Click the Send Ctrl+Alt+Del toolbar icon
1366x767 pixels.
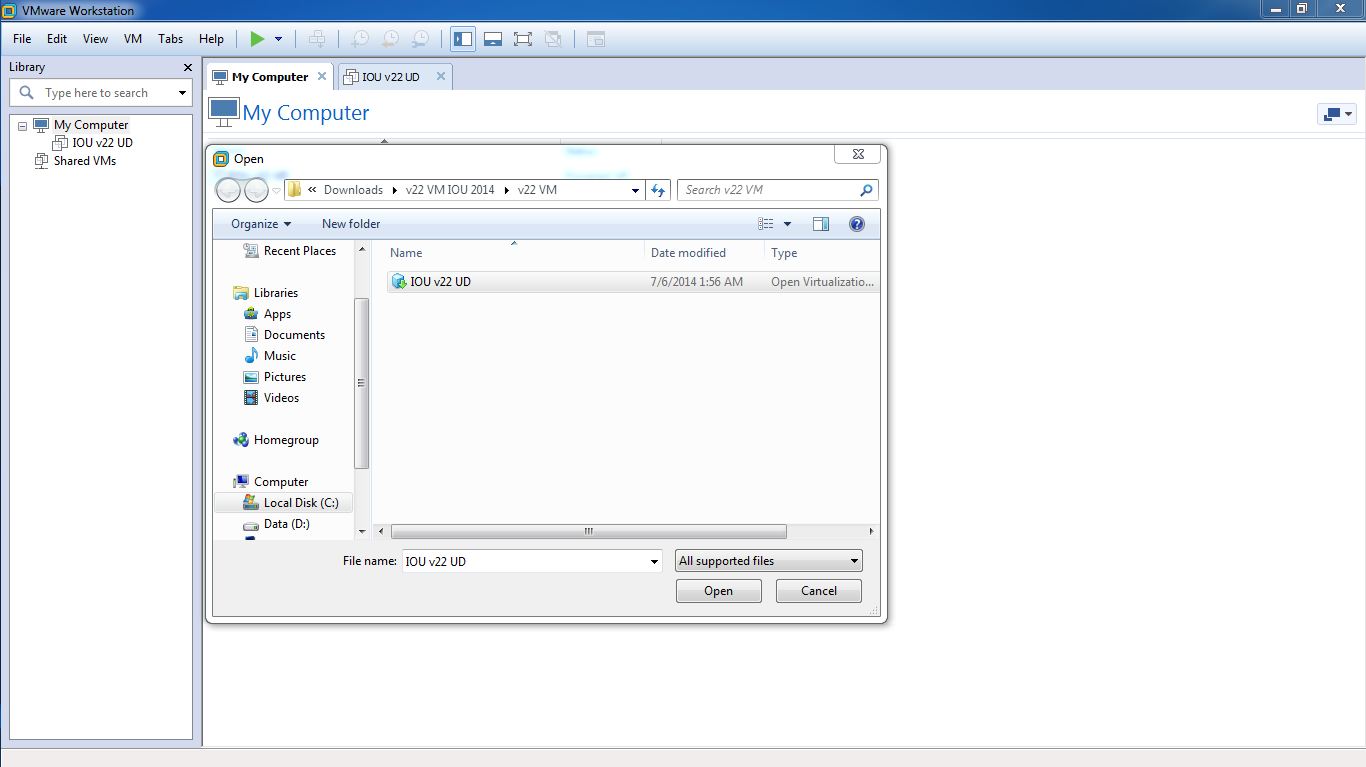[317, 39]
